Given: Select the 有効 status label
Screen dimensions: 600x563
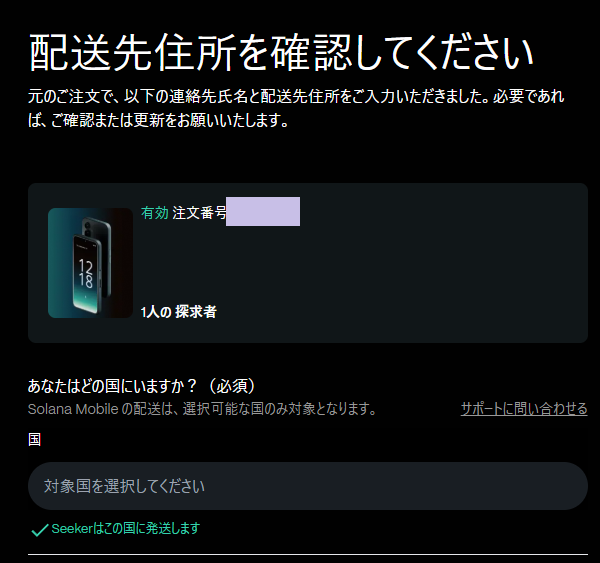Looking at the screenshot, I should coord(155,213).
